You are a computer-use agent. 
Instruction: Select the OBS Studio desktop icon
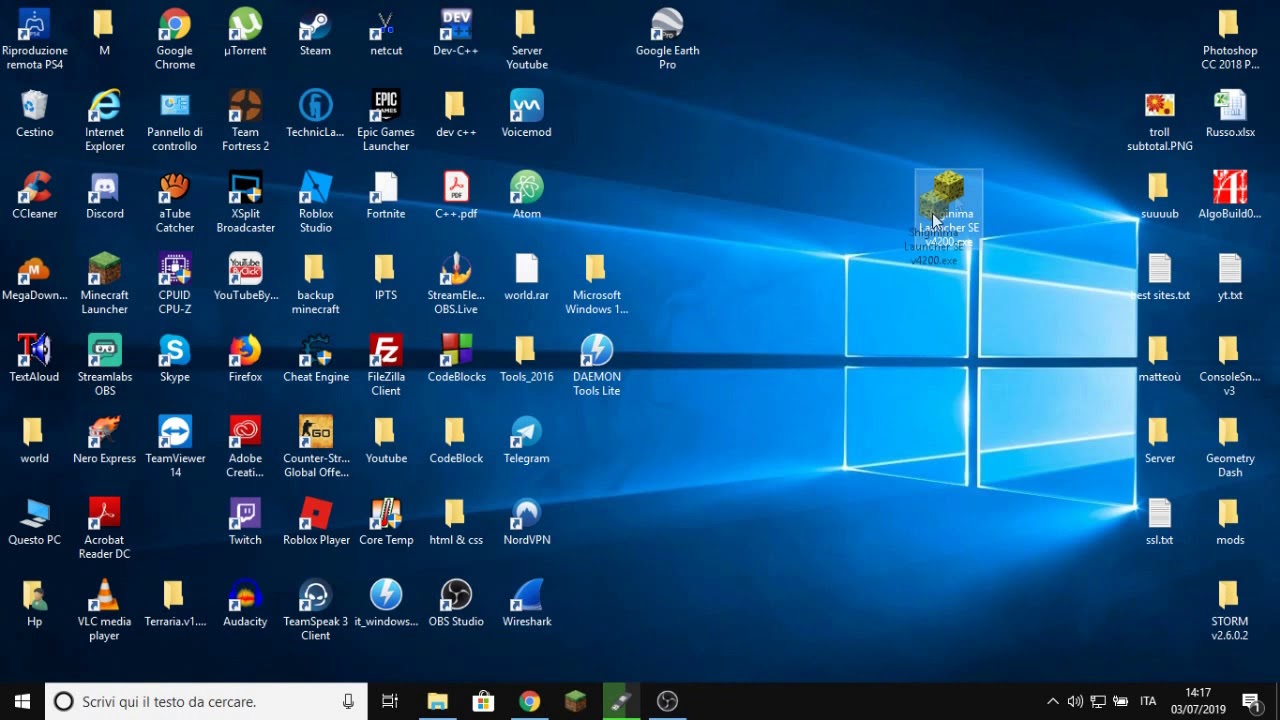(456, 604)
